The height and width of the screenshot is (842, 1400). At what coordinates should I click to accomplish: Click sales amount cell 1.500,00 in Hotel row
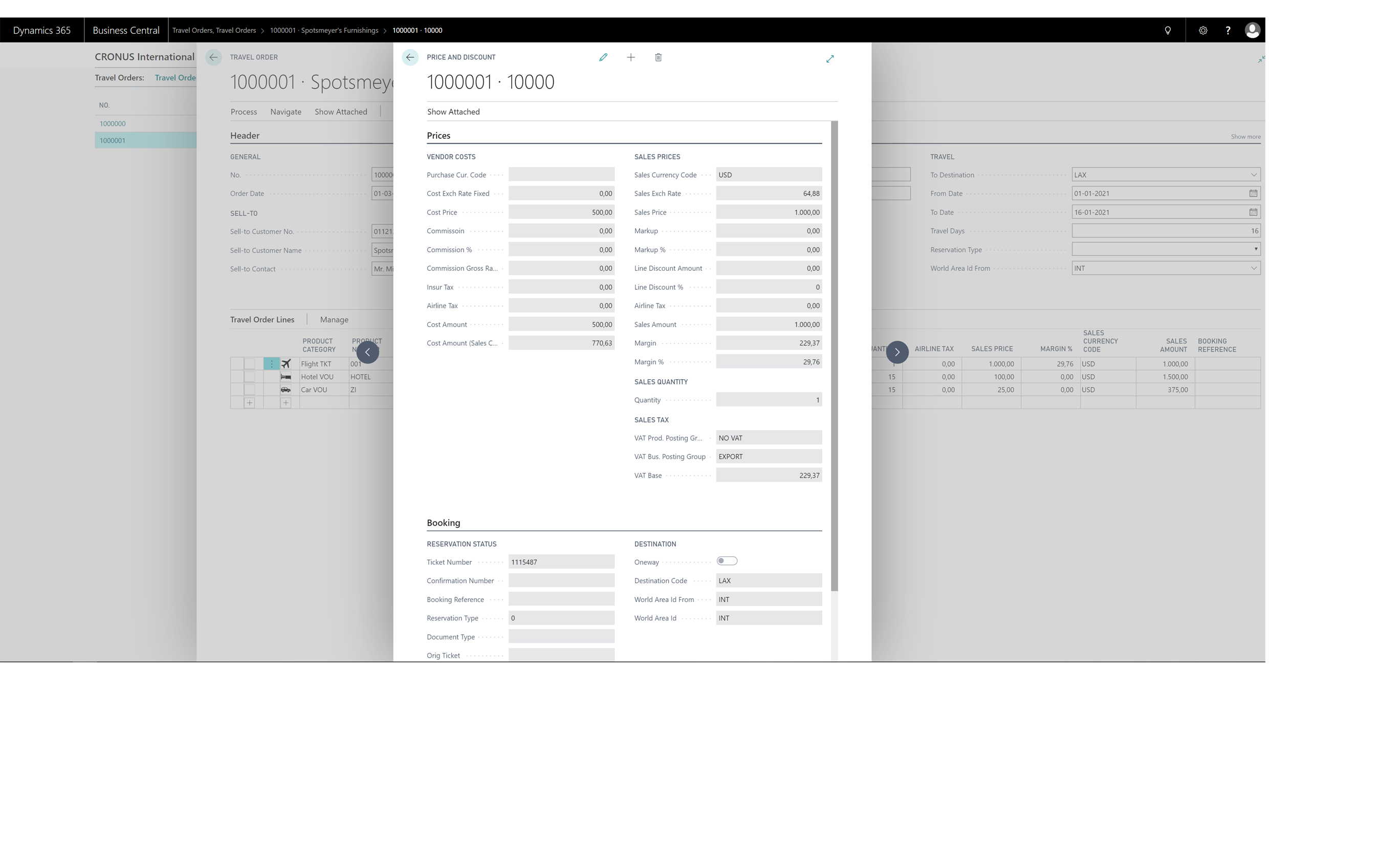pos(1165,377)
